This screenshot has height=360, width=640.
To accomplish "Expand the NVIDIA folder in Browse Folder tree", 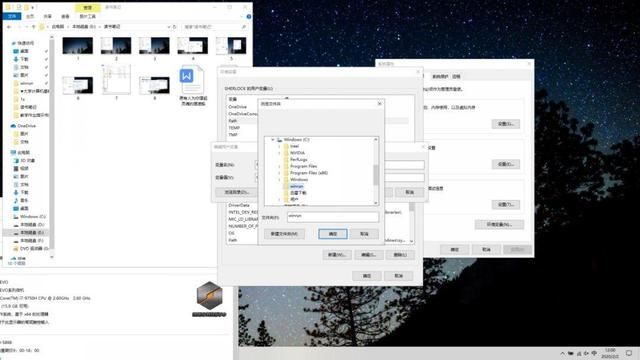I will tap(280, 153).
